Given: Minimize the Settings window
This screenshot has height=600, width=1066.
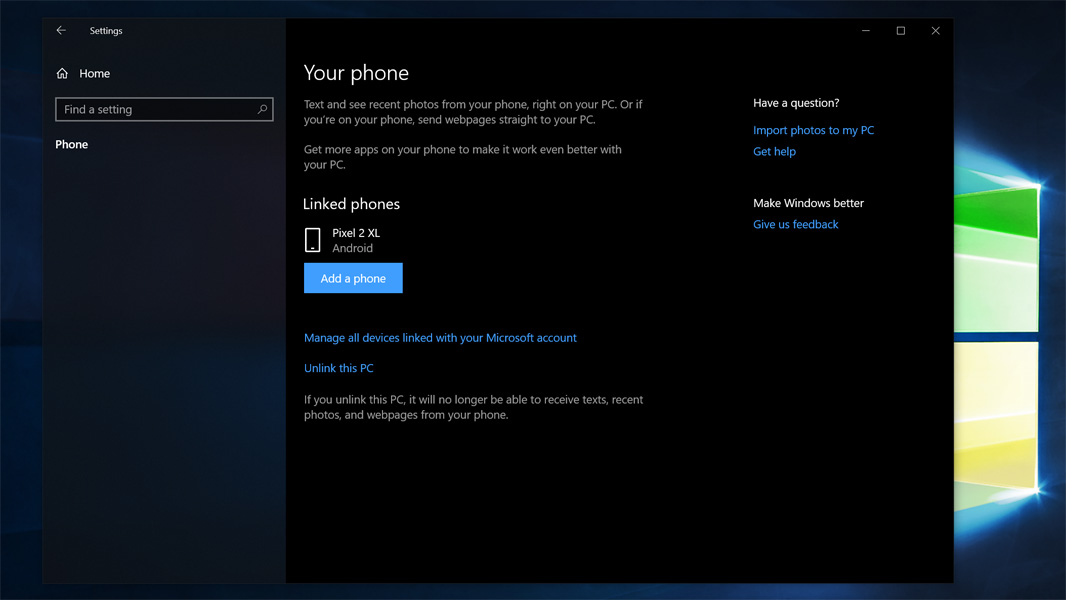Looking at the screenshot, I should pos(866,31).
